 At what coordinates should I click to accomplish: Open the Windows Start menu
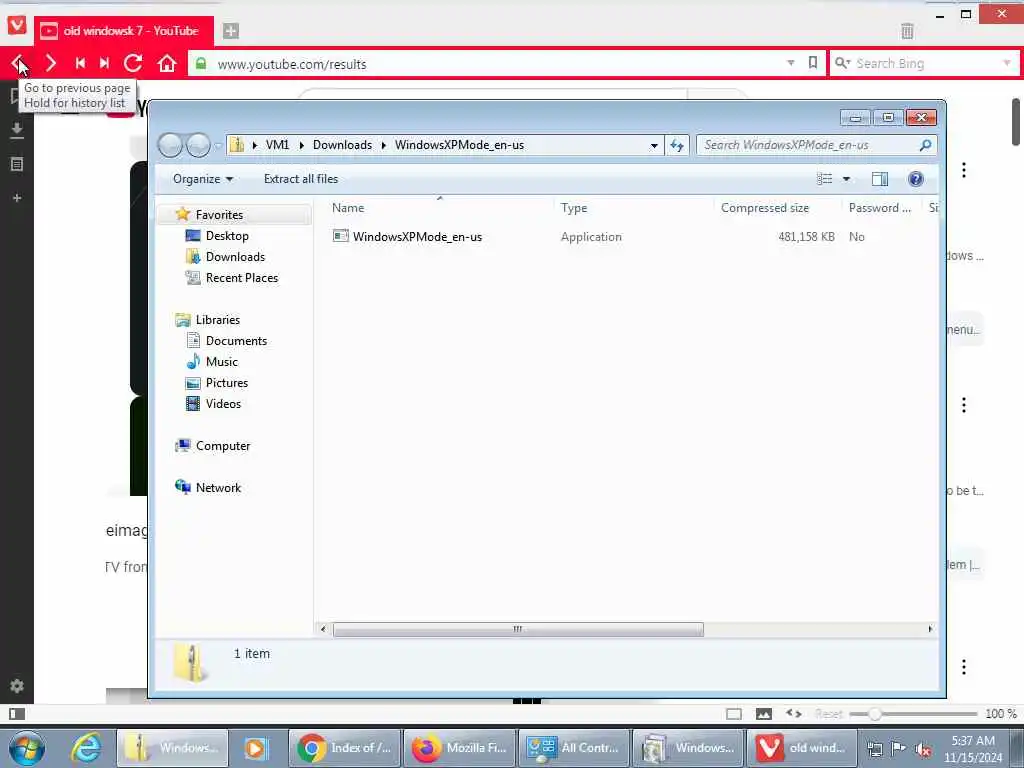[x=27, y=748]
